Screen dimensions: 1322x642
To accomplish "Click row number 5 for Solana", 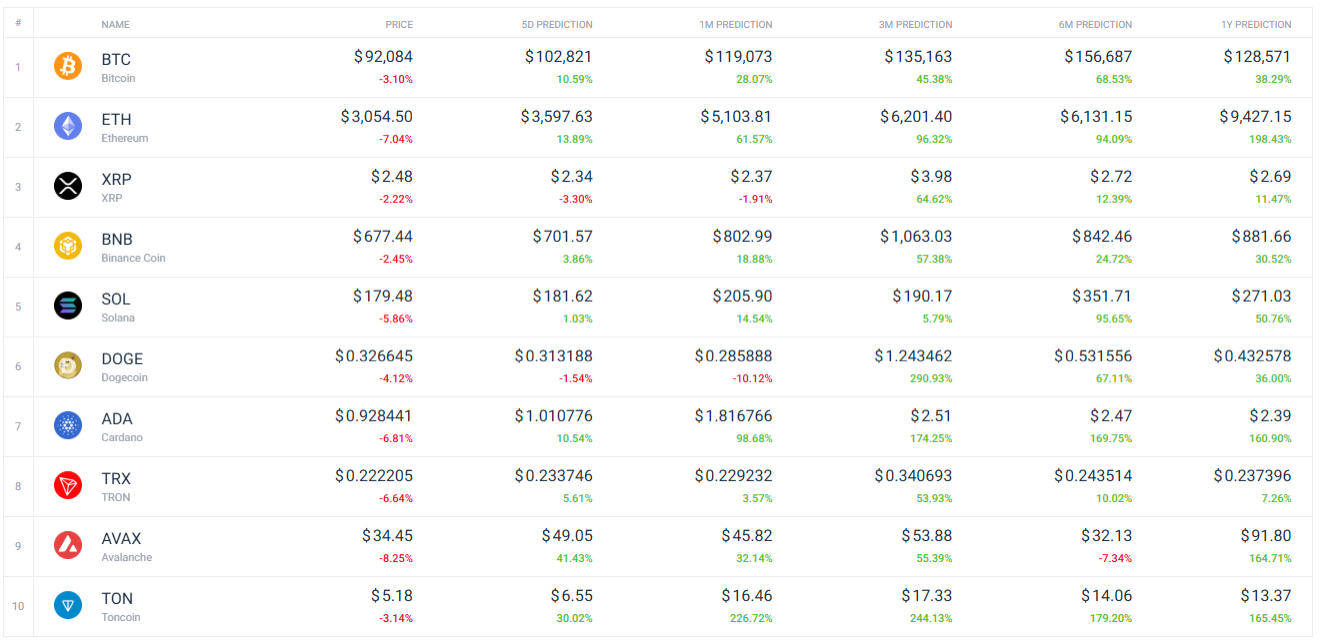I will coord(17,306).
